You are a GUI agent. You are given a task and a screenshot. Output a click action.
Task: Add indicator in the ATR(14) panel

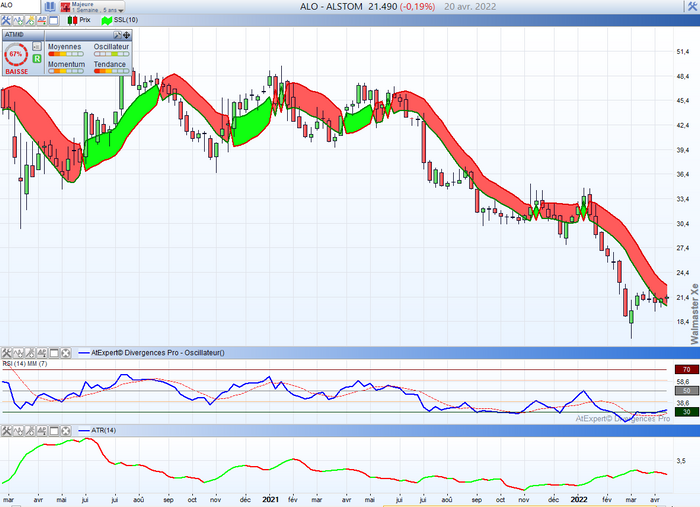18,431
